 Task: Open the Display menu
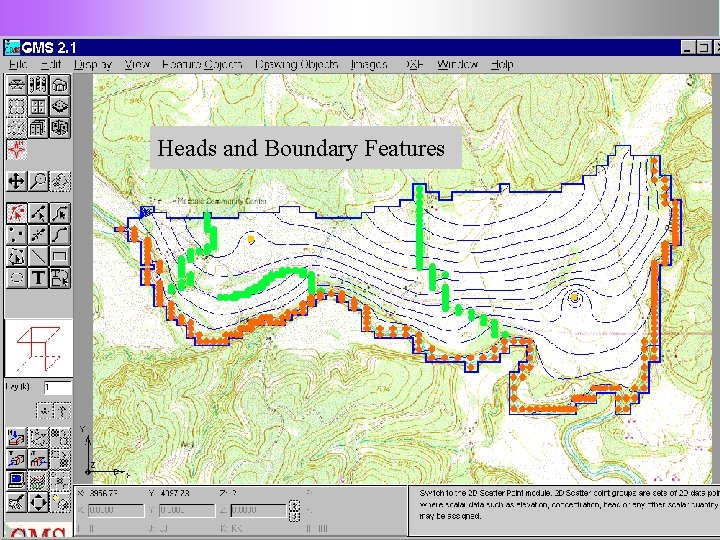pos(93,64)
